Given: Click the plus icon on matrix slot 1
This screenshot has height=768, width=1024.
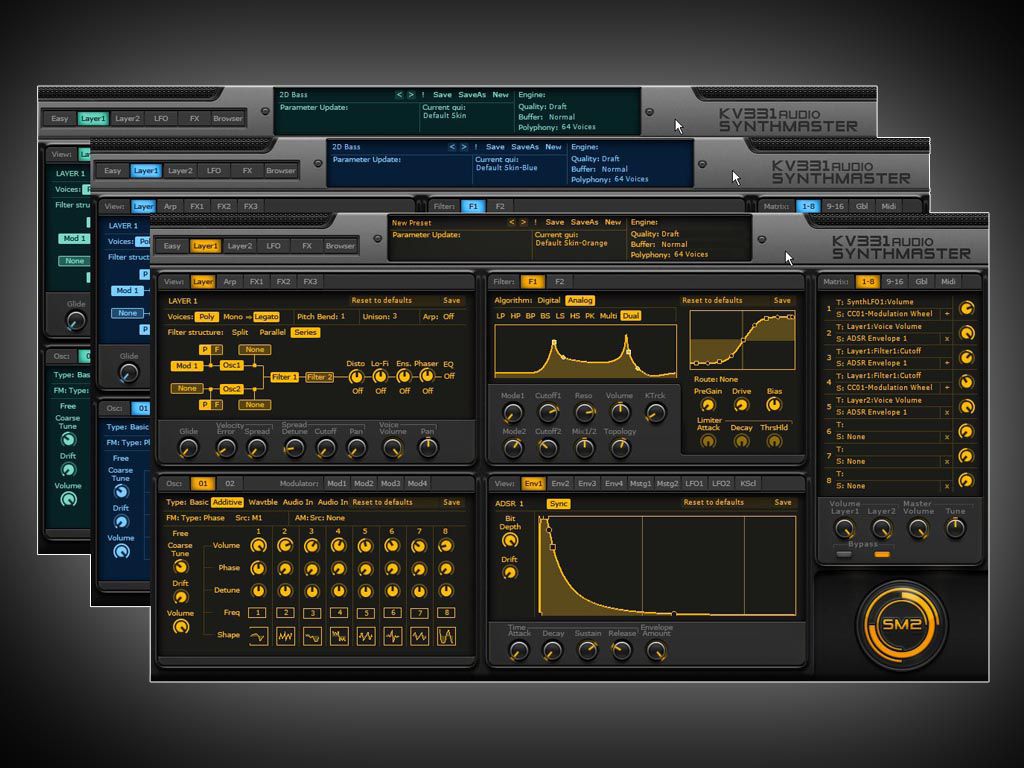Looking at the screenshot, I should (946, 313).
